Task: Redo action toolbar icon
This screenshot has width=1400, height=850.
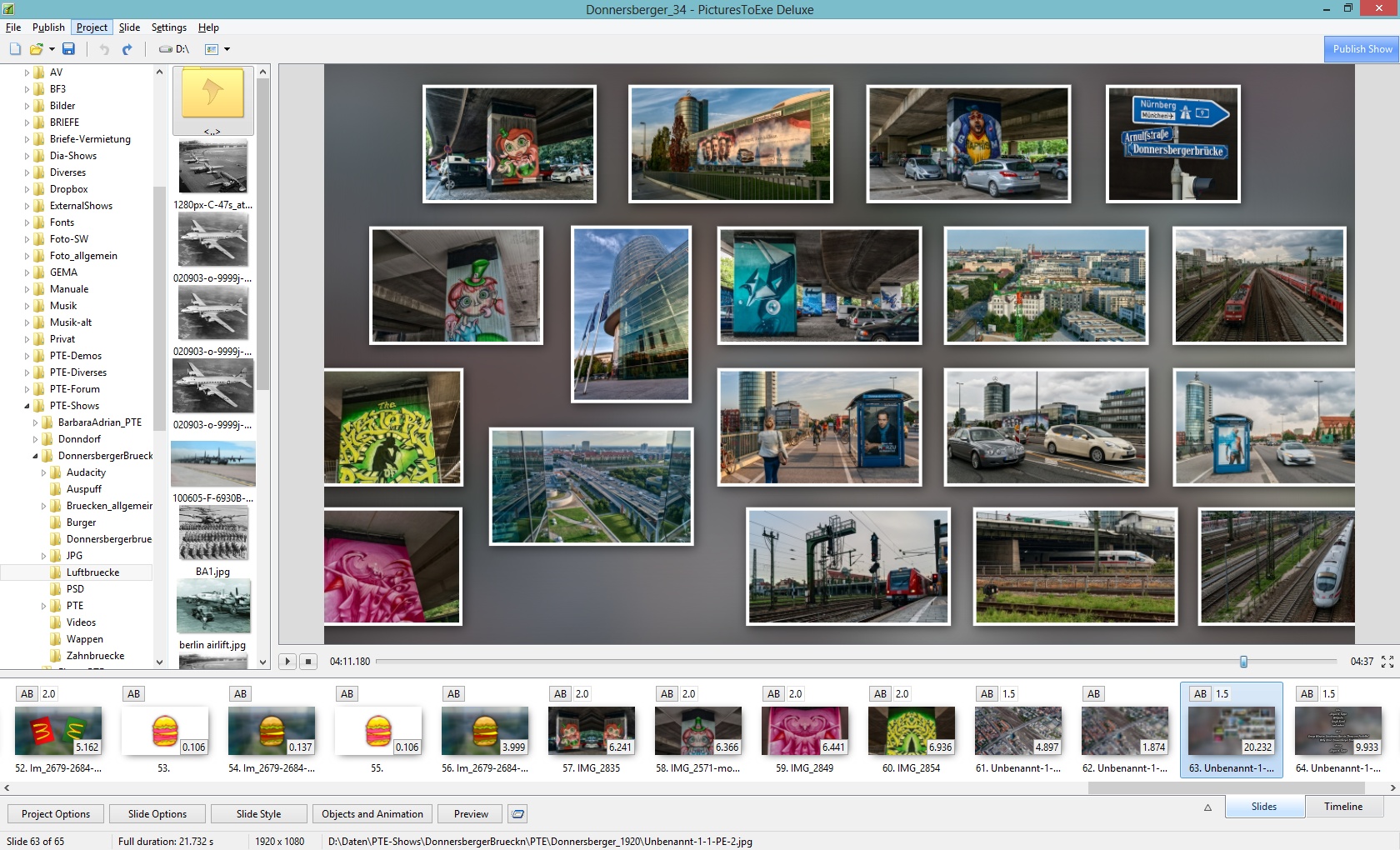Action: tap(127, 49)
